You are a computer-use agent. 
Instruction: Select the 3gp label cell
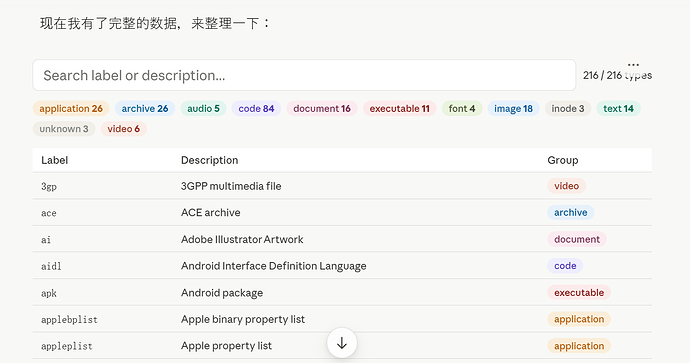click(x=49, y=187)
